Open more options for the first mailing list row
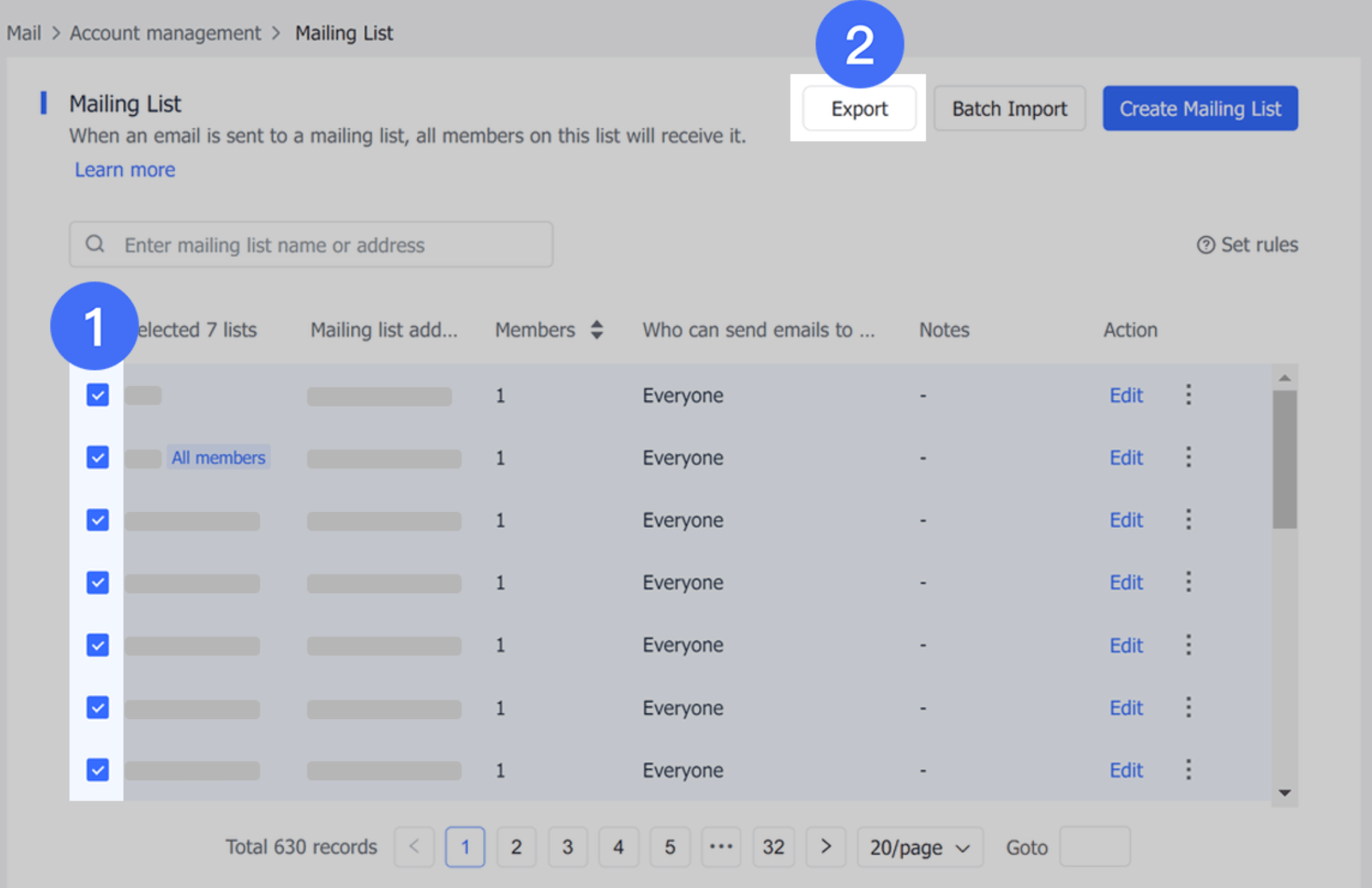 click(x=1188, y=395)
